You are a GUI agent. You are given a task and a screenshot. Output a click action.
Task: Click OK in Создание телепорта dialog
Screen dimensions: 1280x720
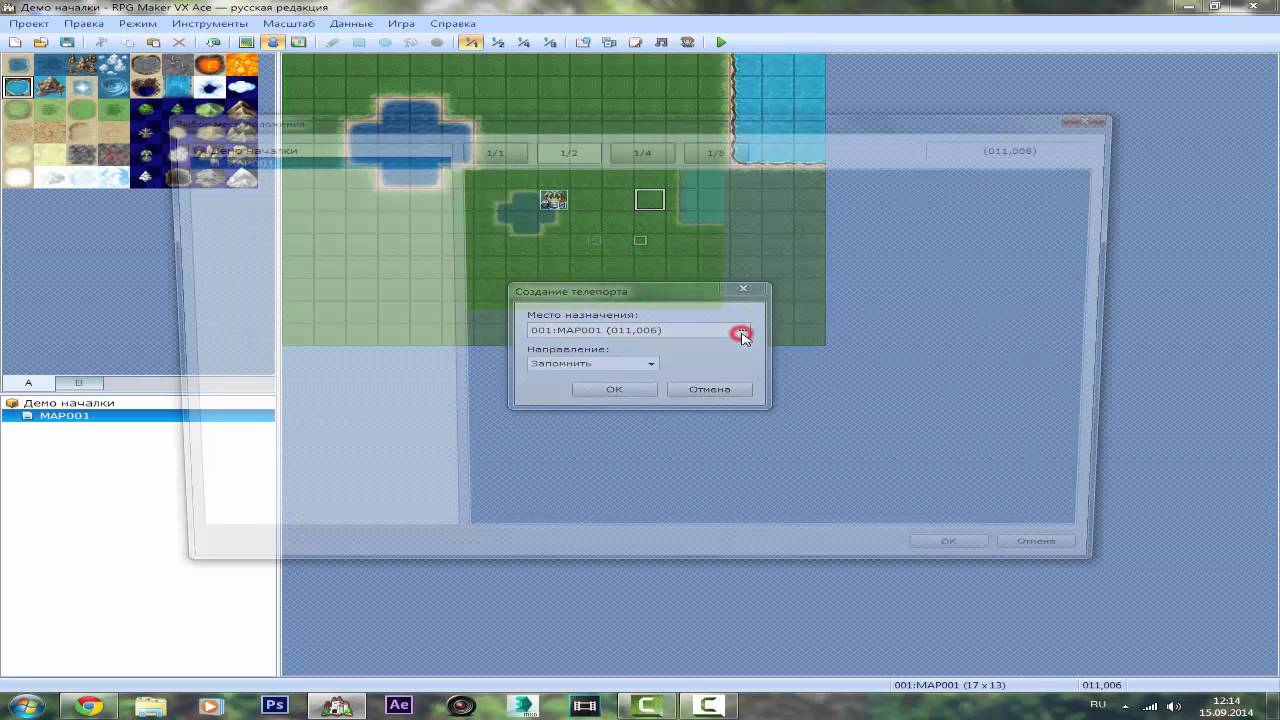click(614, 389)
